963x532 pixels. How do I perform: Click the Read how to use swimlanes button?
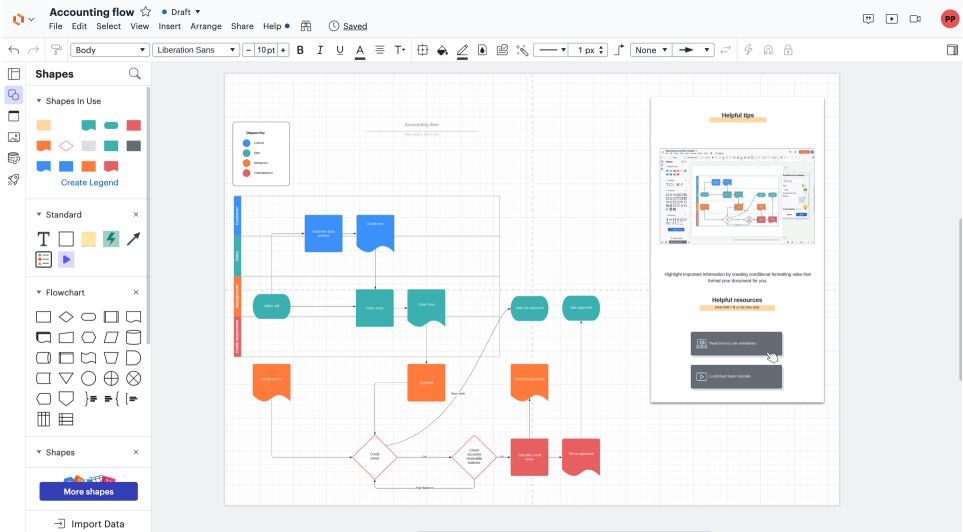736,343
